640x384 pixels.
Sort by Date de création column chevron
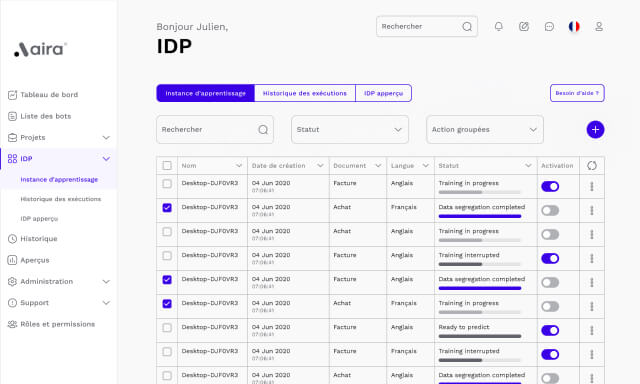320,166
